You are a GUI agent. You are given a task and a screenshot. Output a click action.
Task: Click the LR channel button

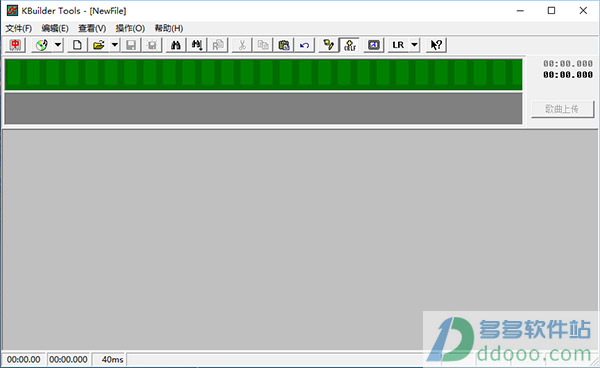[398, 45]
